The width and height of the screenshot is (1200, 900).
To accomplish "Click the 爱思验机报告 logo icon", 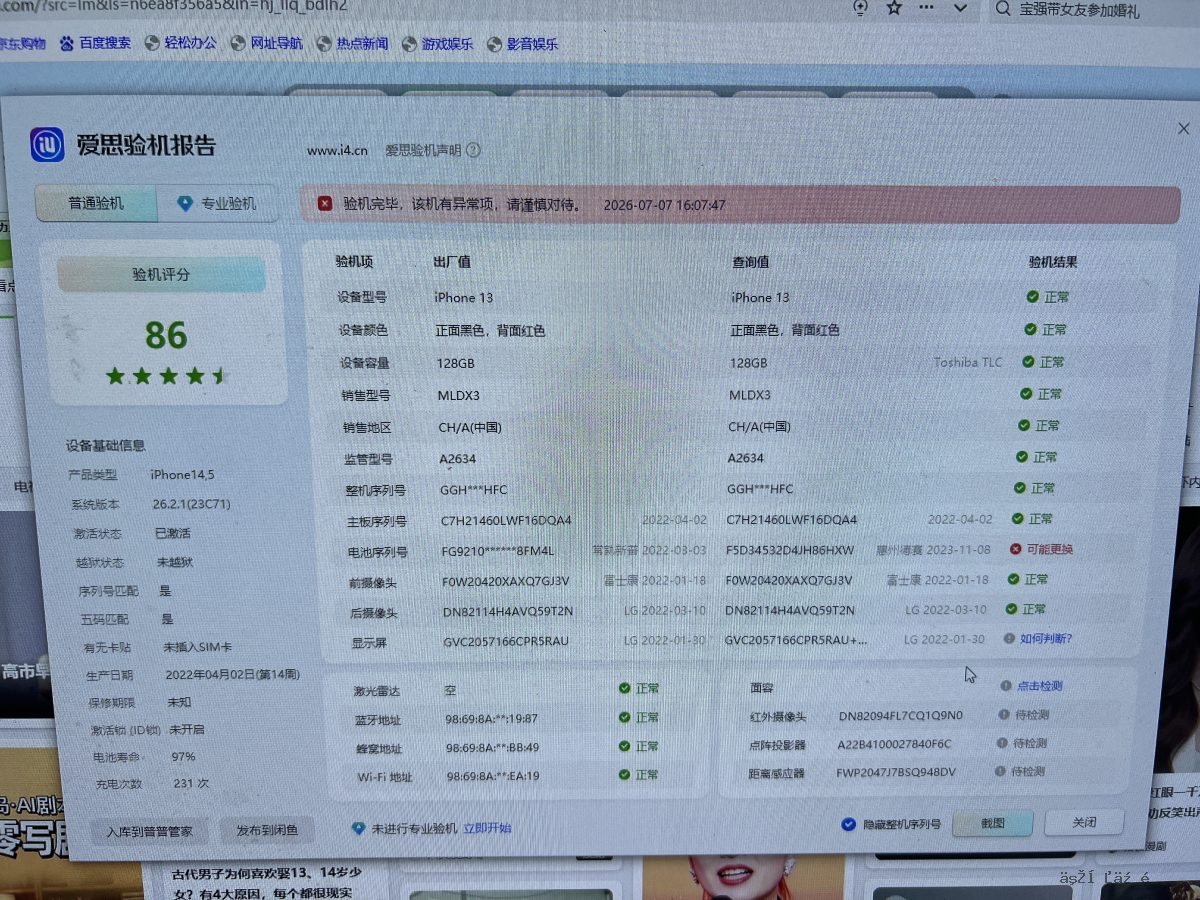I will pyautogui.click(x=47, y=145).
